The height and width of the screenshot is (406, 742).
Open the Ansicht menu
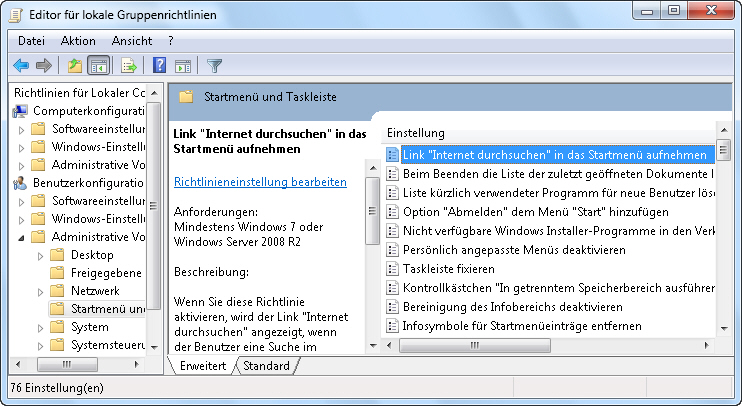point(132,41)
